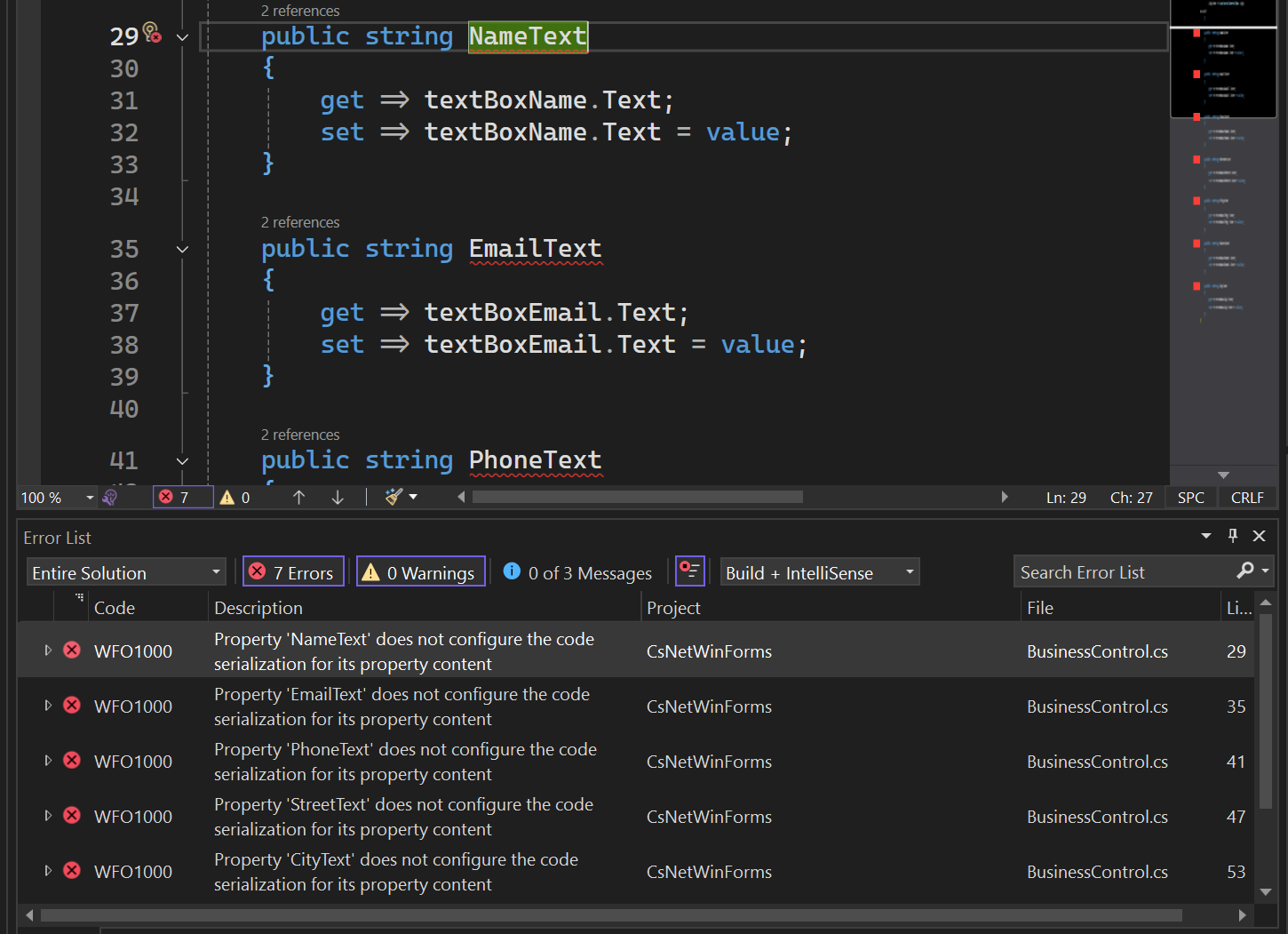Open code cleanup profile dropdown arrow
Screen dimensions: 1288x934
click(x=413, y=497)
